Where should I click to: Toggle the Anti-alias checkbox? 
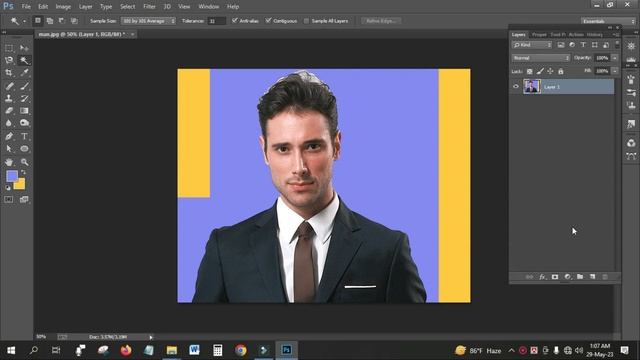(x=235, y=20)
